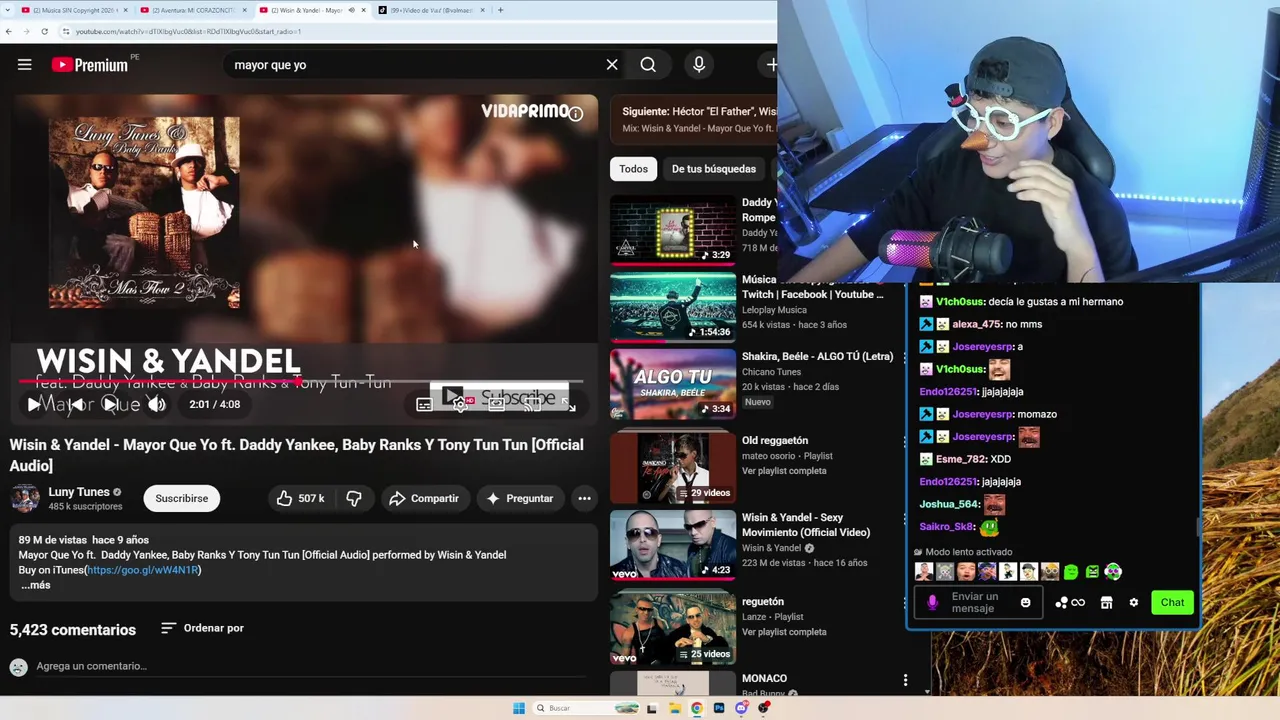Open the video player settings gear
This screenshot has width=1280, height=720.
460,404
